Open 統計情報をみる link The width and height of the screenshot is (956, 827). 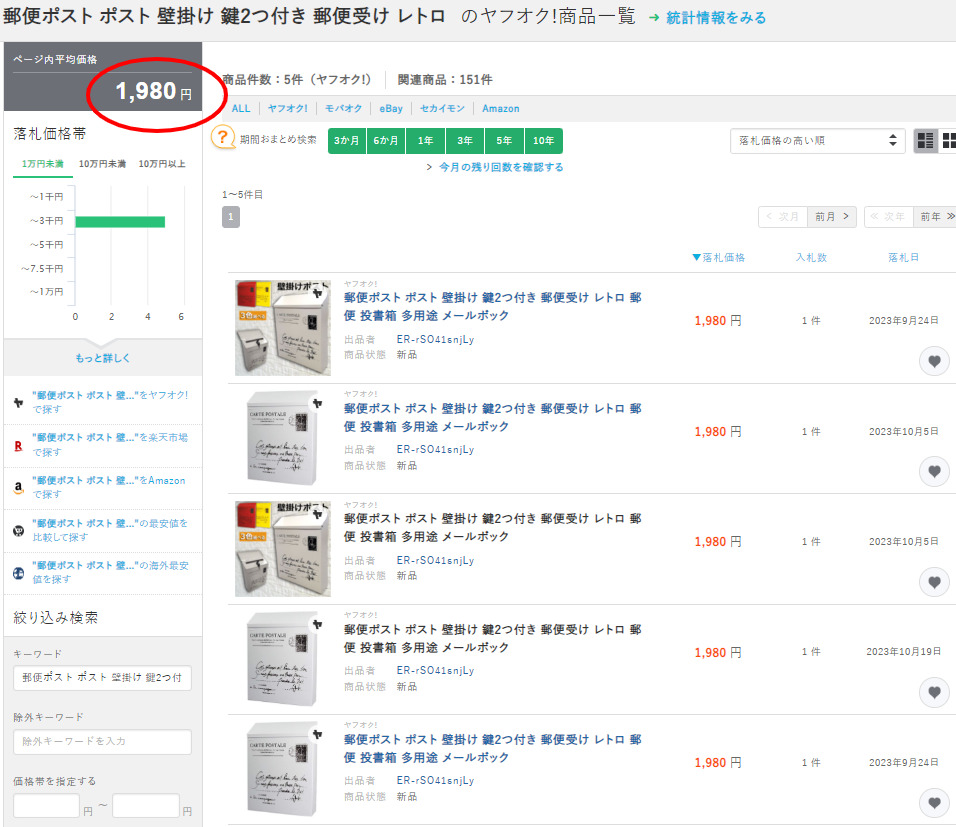[x=715, y=18]
